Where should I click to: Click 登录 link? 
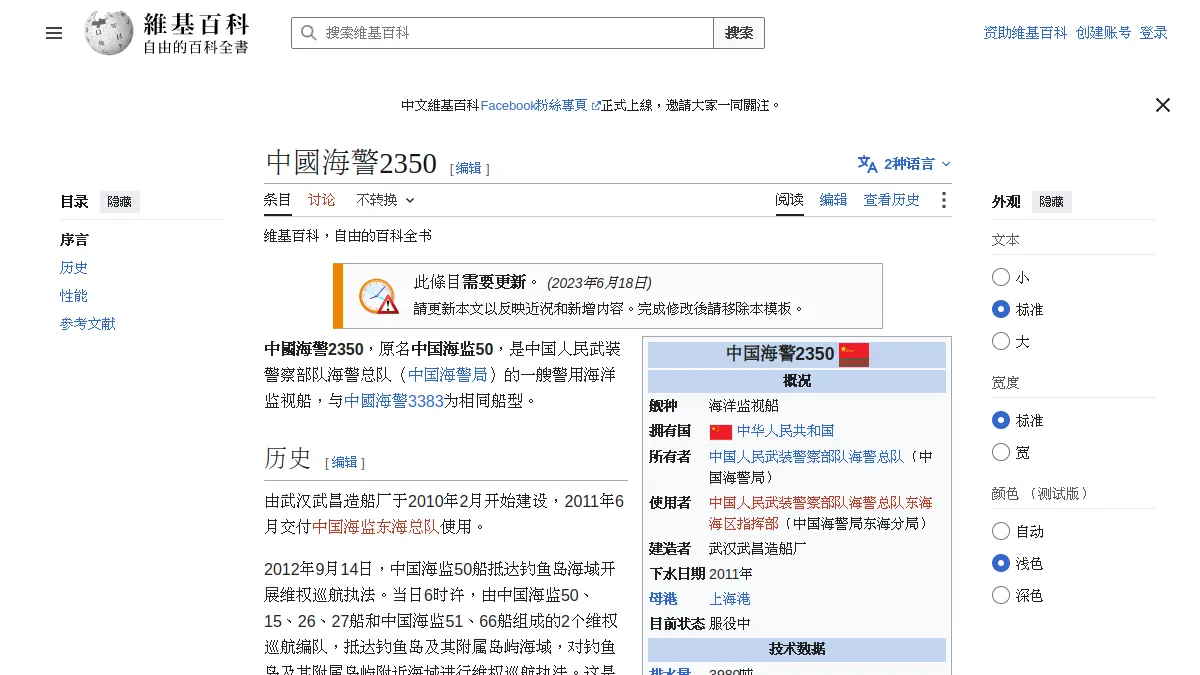point(1154,33)
